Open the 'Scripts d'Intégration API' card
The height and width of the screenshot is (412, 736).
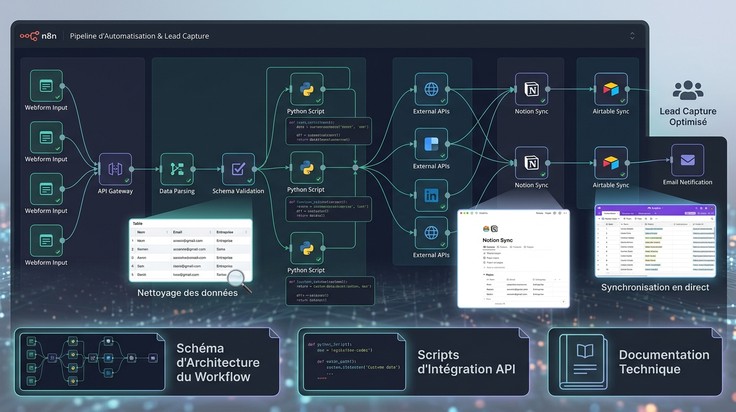click(414, 362)
